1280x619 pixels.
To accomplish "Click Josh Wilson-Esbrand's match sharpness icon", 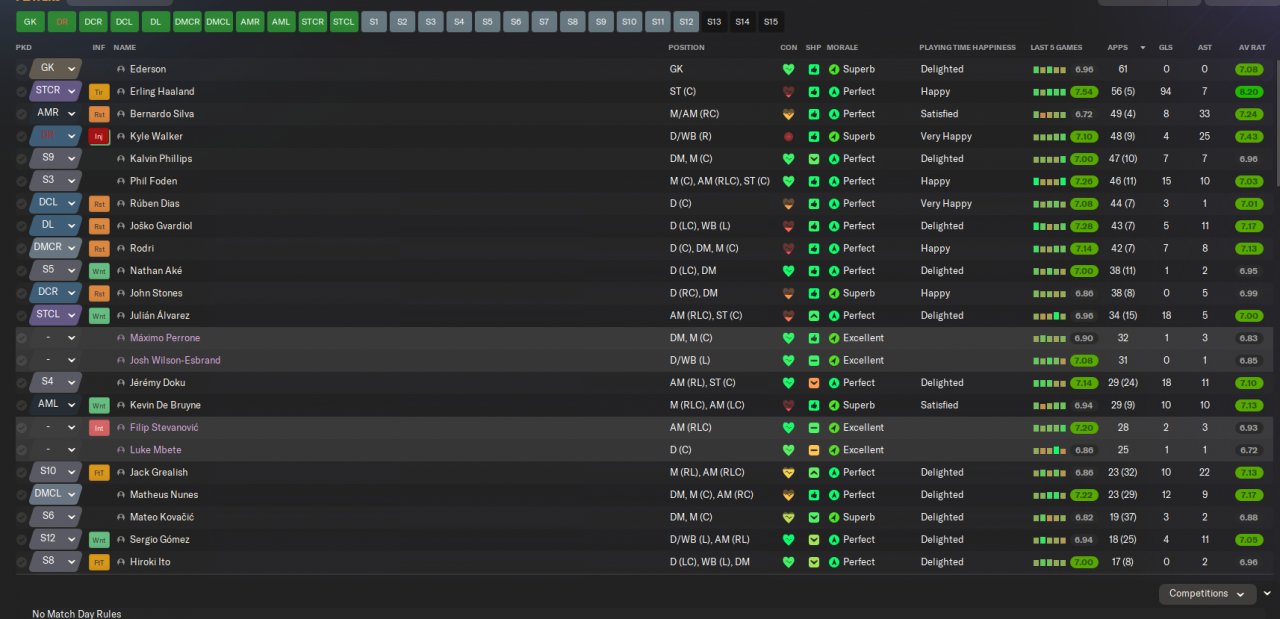I will pos(814,360).
